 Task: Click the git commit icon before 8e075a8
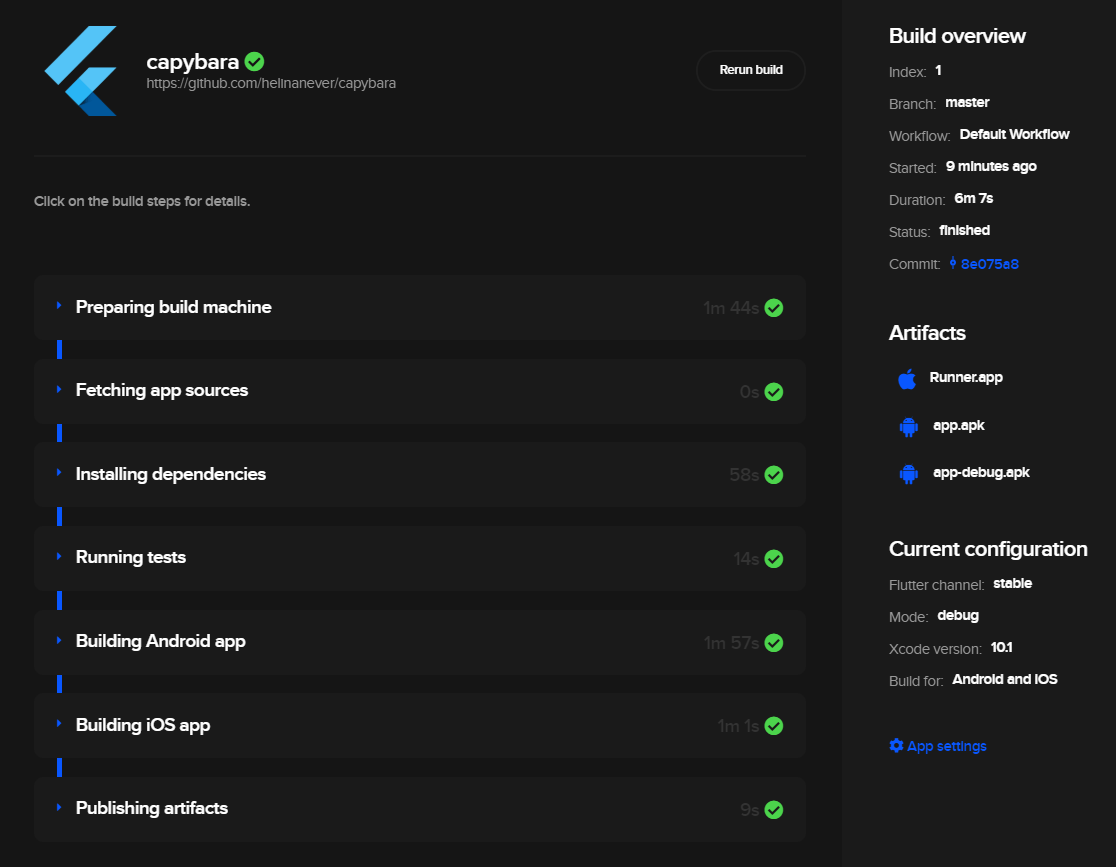(952, 263)
